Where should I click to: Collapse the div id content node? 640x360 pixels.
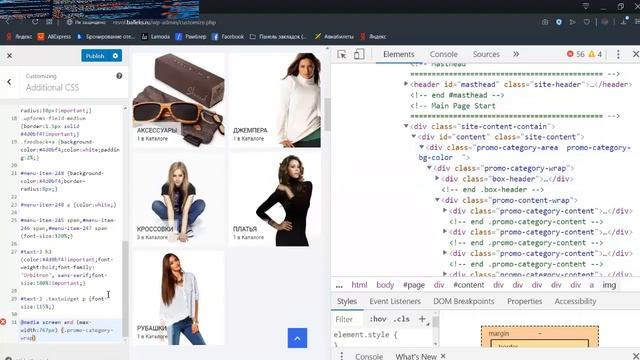click(414, 136)
